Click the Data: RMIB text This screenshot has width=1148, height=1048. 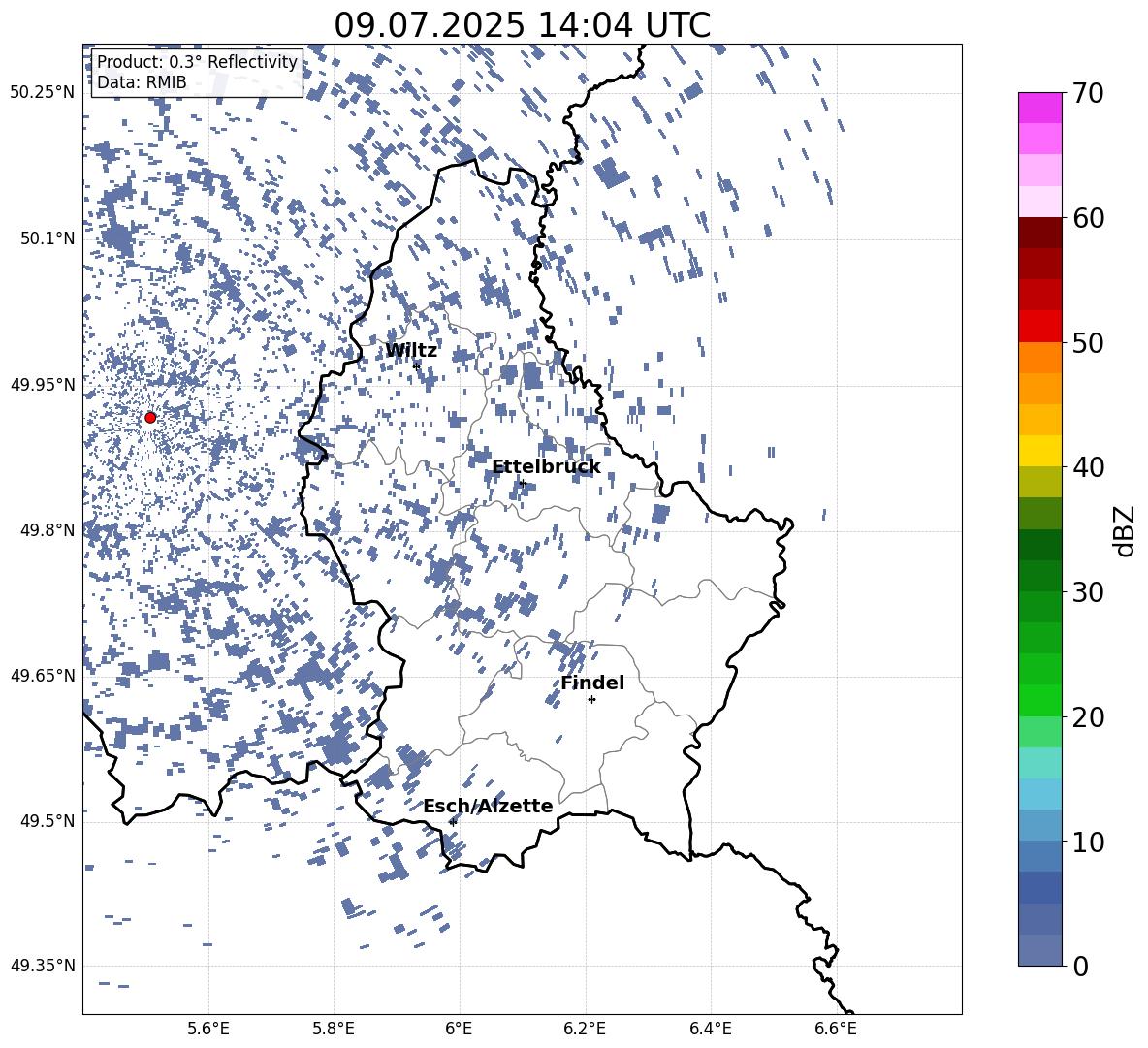click(142, 82)
